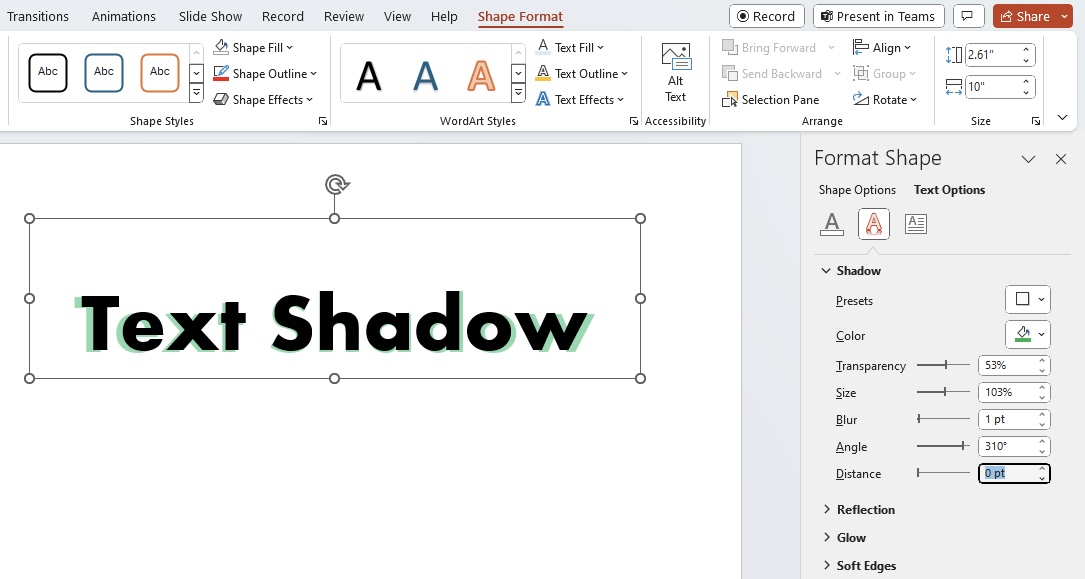Open Textbox layout icon tab
Screen dimensions: 1085x579
coord(915,224)
